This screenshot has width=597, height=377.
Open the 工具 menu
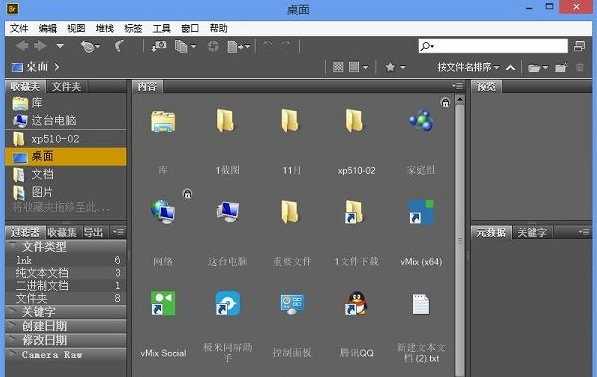pyautogui.click(x=161, y=28)
